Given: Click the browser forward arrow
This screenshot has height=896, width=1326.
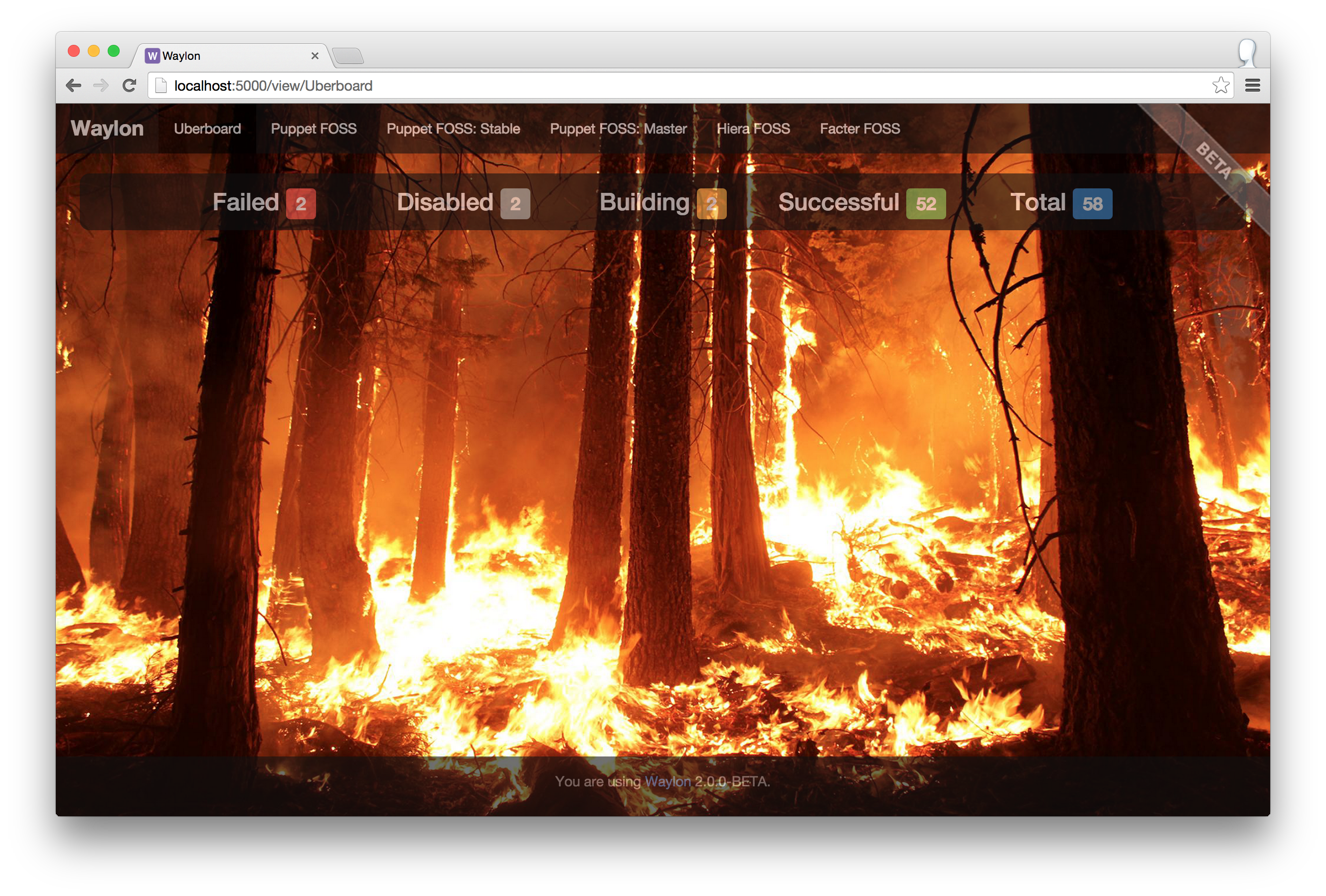Looking at the screenshot, I should (x=101, y=86).
